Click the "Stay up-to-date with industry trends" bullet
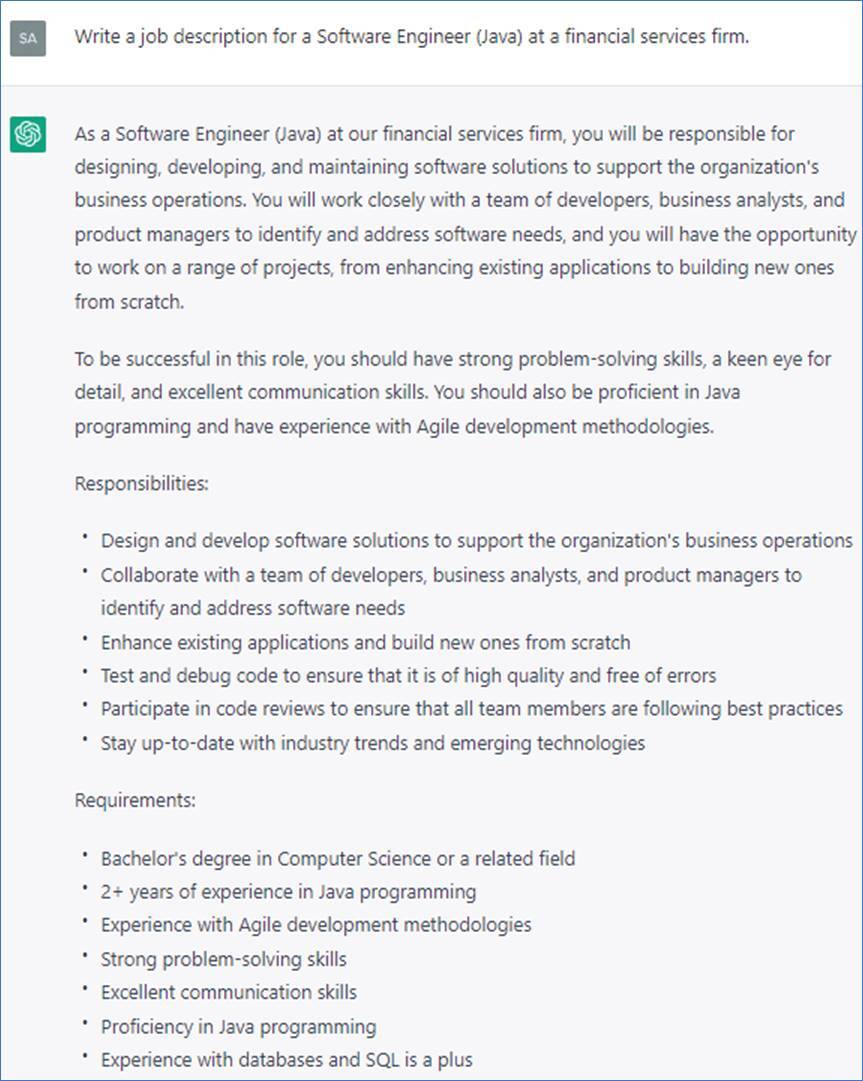This screenshot has width=863, height=1081. coord(372,743)
